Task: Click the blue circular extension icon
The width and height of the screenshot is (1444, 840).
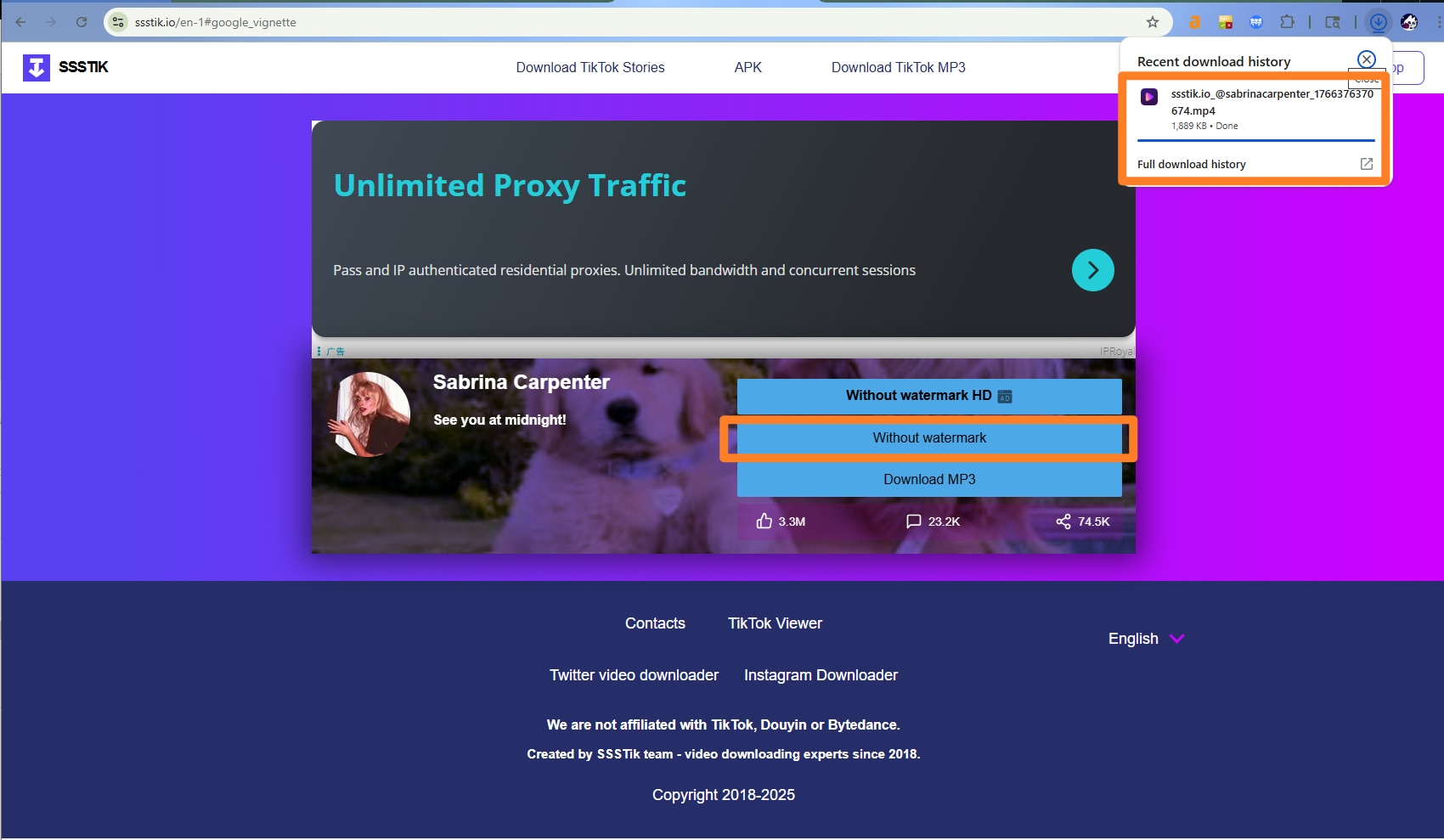Action: pos(1255,22)
